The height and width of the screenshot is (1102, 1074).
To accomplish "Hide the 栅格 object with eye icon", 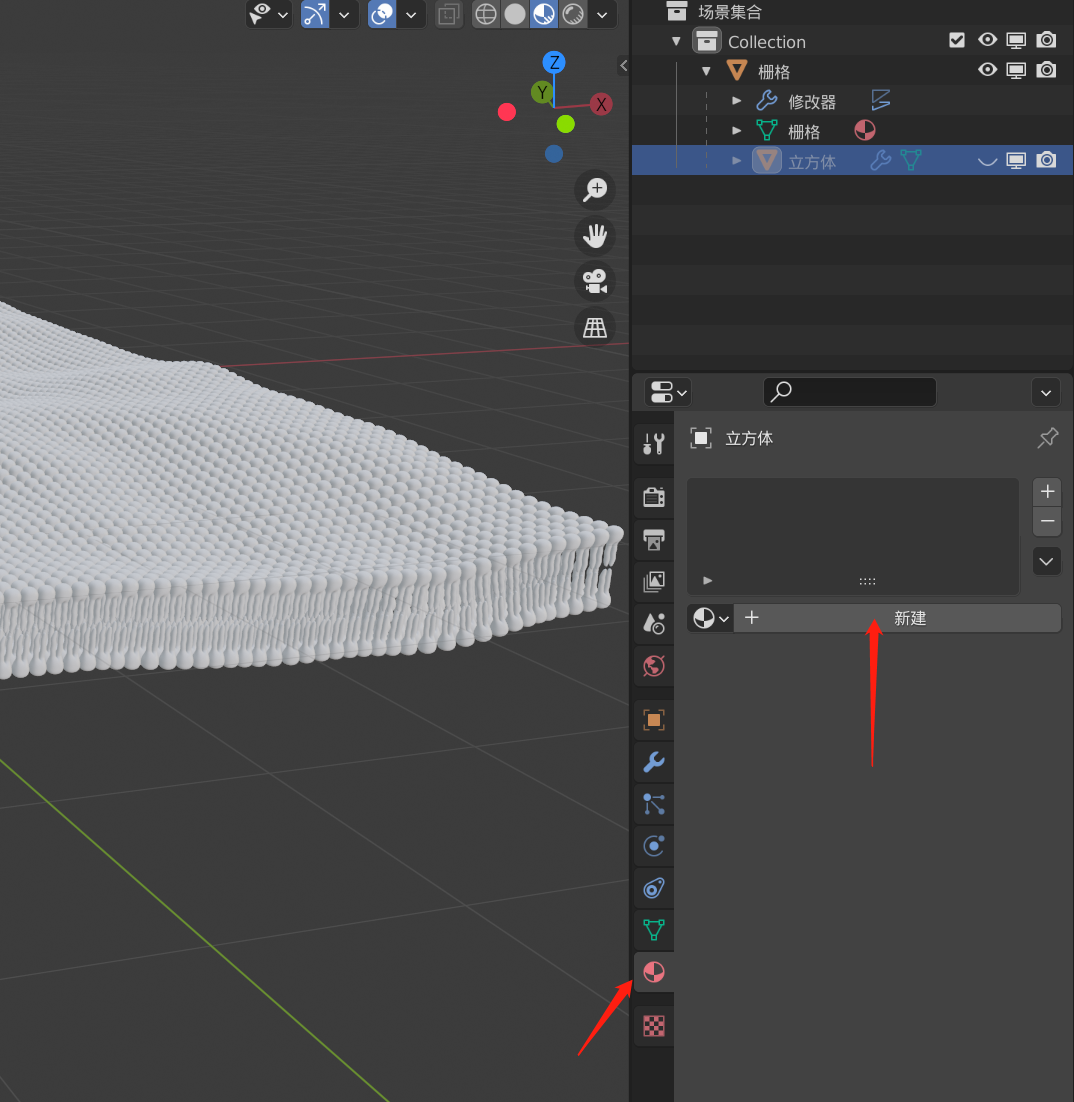I will 988,70.
